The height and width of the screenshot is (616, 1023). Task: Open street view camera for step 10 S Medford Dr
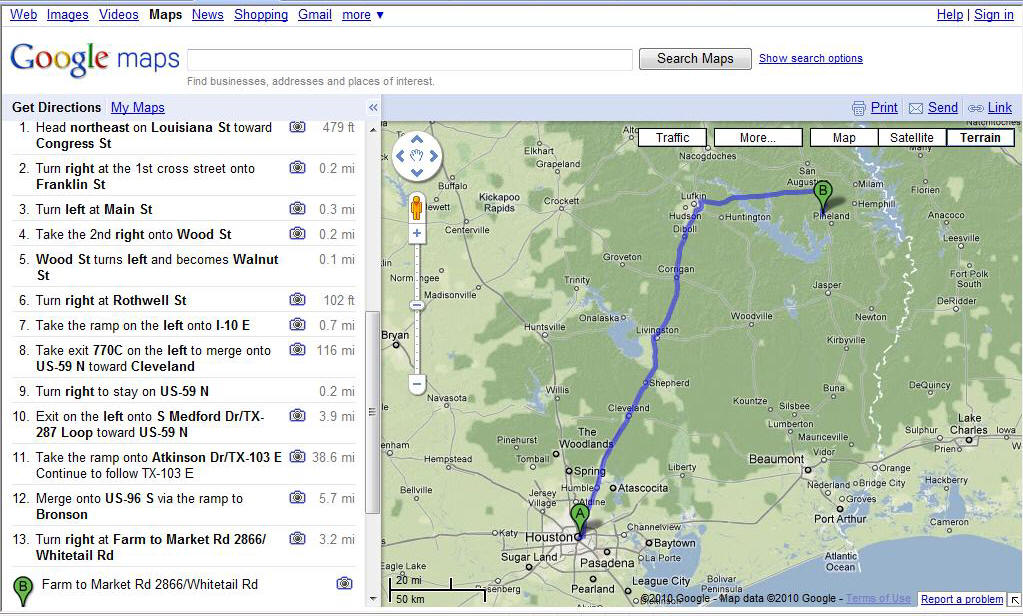click(298, 416)
